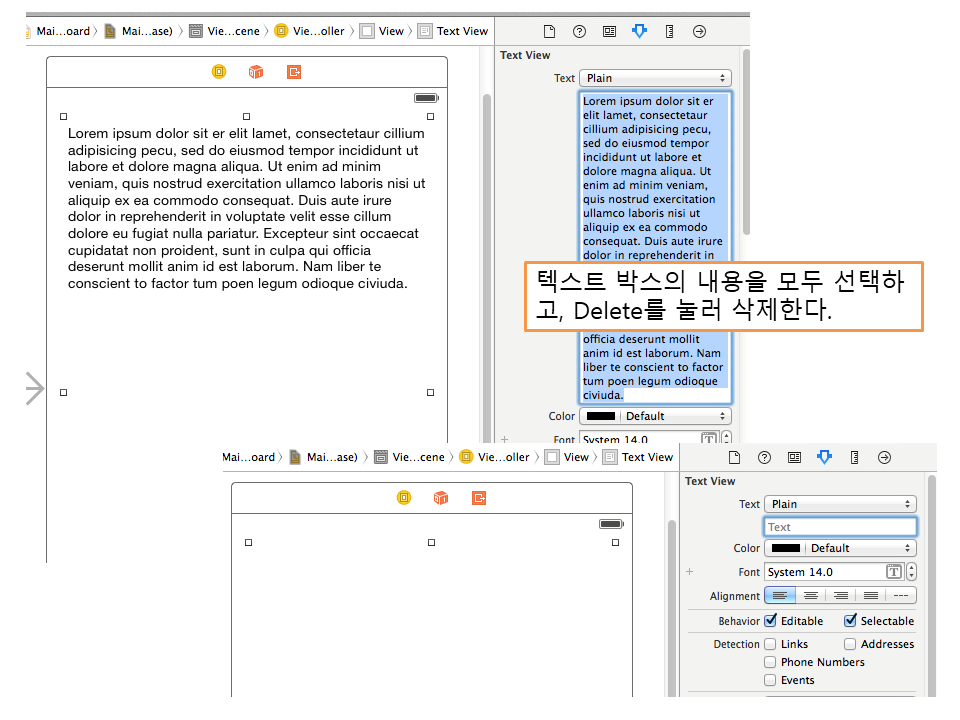Click yellow View Controller icon in upper scene dock

coord(219,72)
